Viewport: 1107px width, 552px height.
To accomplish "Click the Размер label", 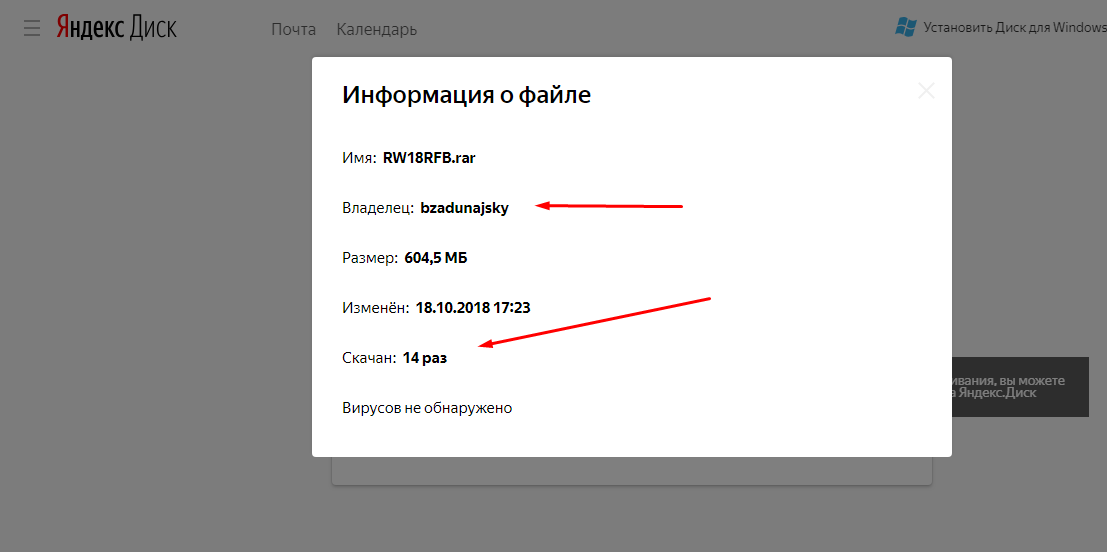I will 371,258.
